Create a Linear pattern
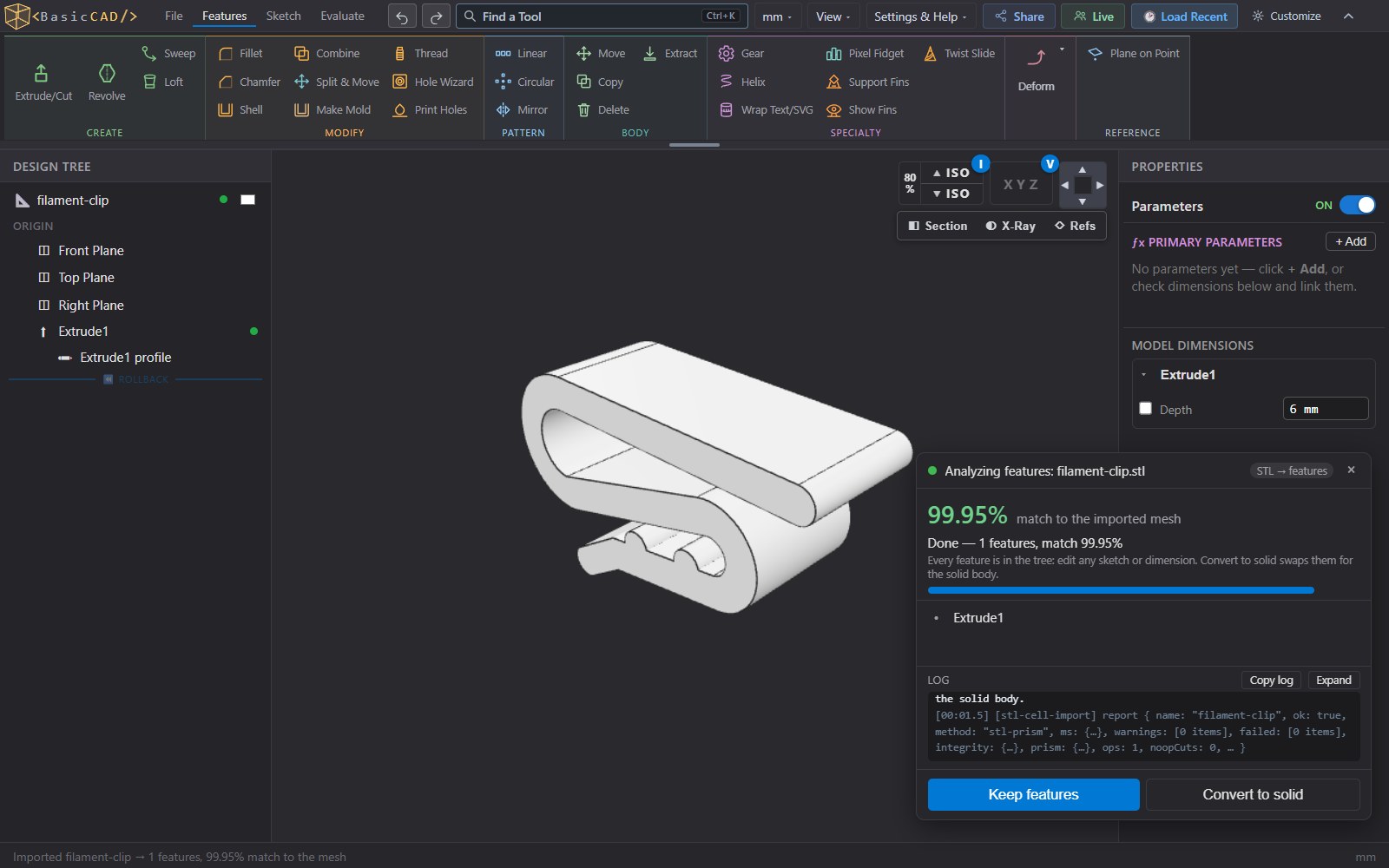 [x=522, y=53]
